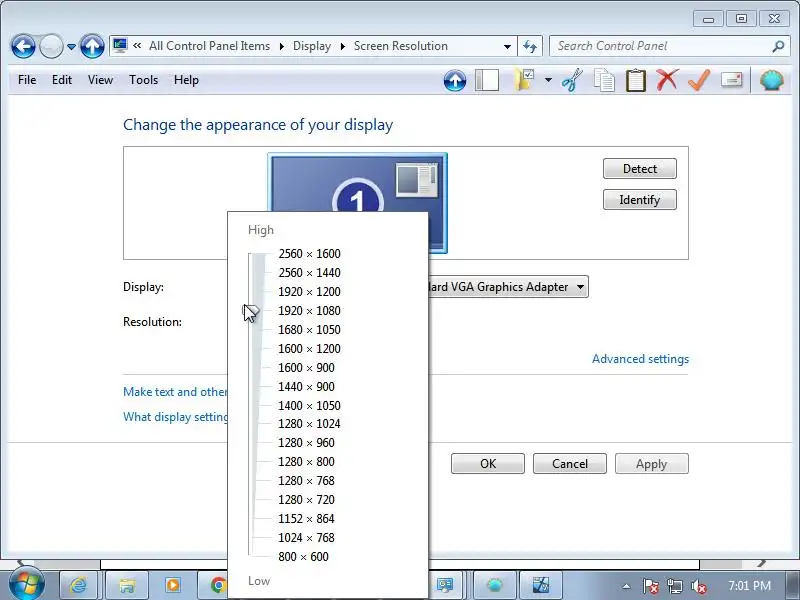The image size is (800, 600).
Task: Open the dropdown arrow beside folder options icon
Action: pyautogui.click(x=548, y=80)
